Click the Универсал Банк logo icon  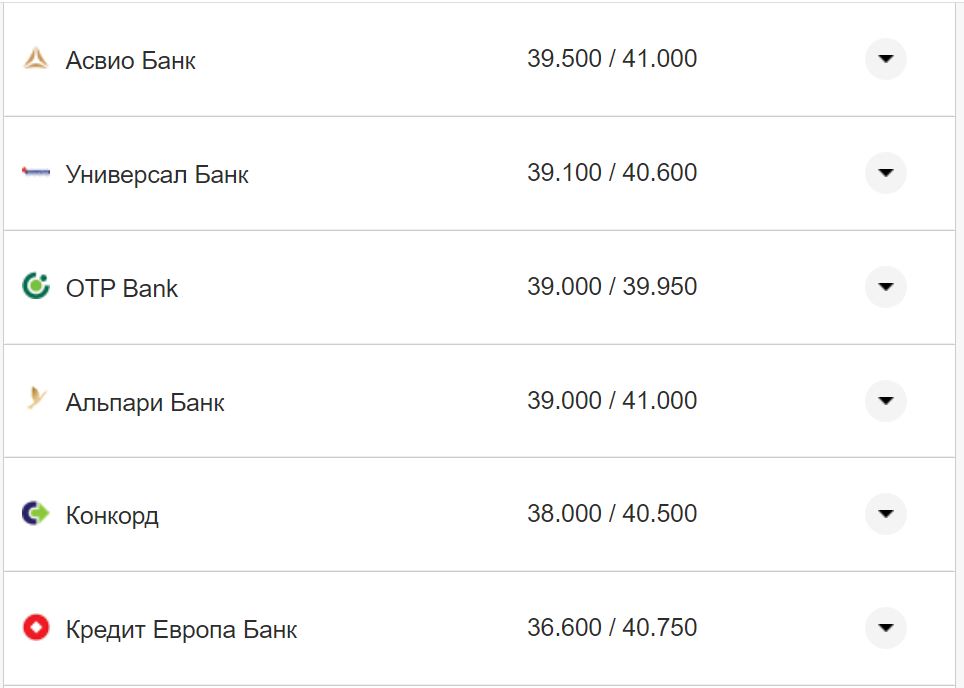pyautogui.click(x=36, y=173)
